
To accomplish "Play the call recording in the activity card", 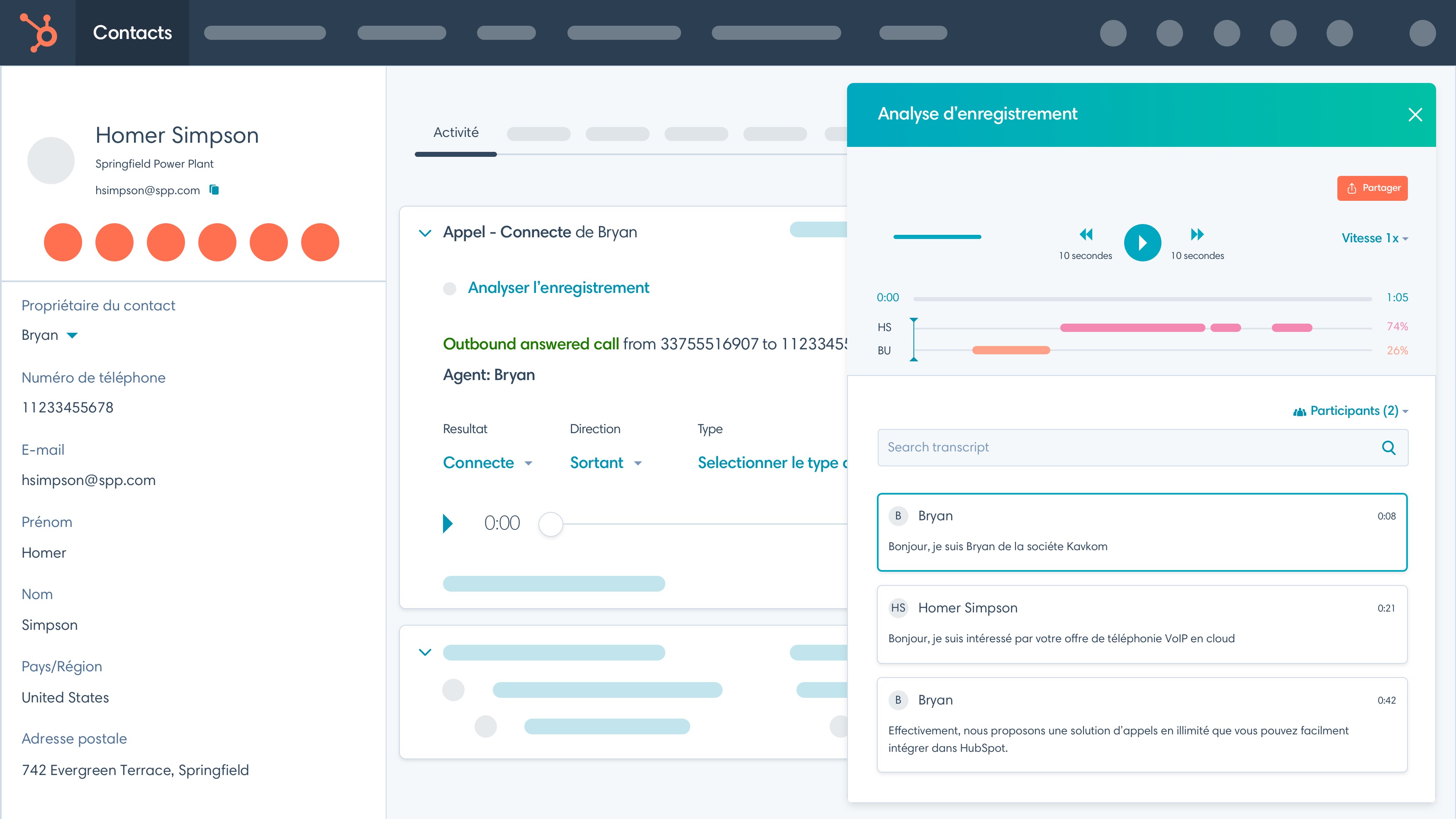I will pos(448,523).
